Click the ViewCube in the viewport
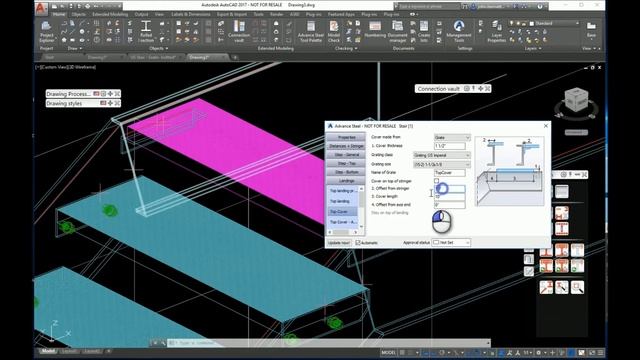Image resolution: width=640 pixels, height=360 pixels. 576,100
